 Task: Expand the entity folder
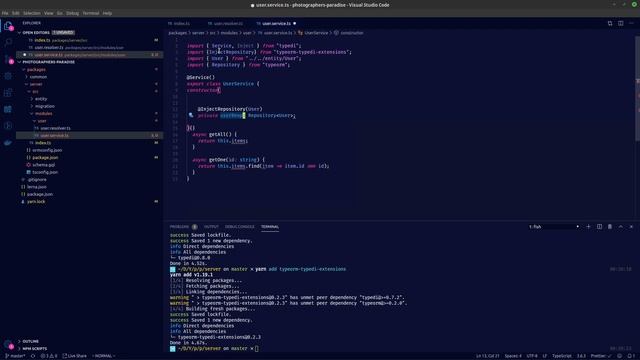pos(41,99)
